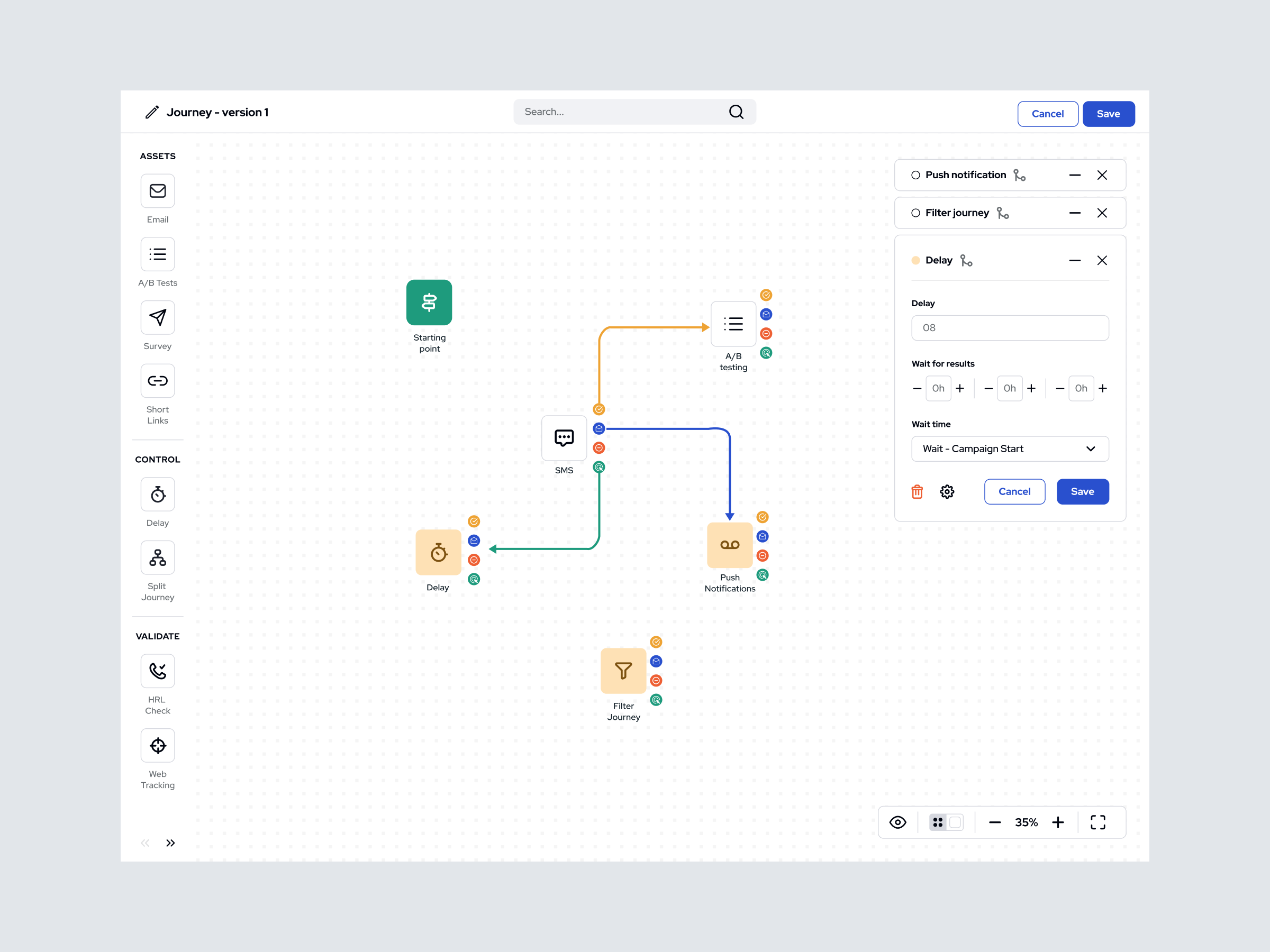The width and height of the screenshot is (1270, 952).
Task: Click the search magnifier icon
Action: (736, 112)
